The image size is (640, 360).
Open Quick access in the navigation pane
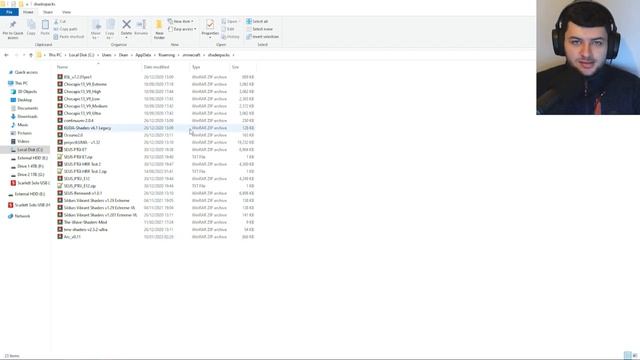click(23, 72)
